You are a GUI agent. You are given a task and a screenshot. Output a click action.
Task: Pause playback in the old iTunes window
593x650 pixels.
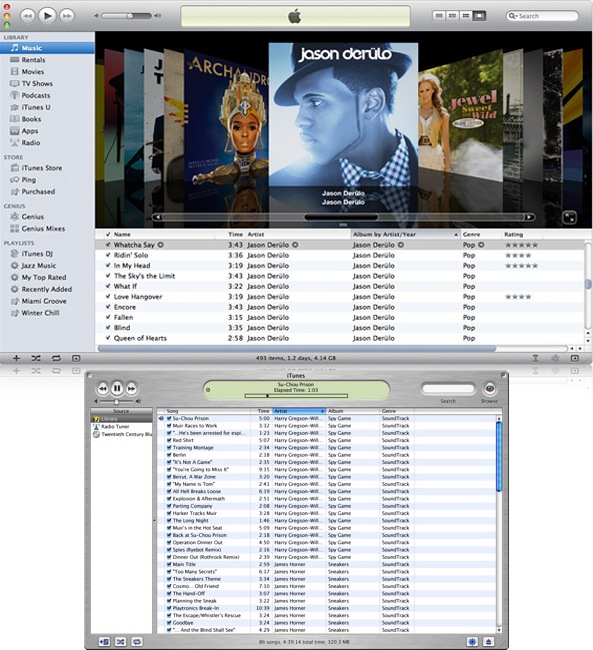click(117, 388)
